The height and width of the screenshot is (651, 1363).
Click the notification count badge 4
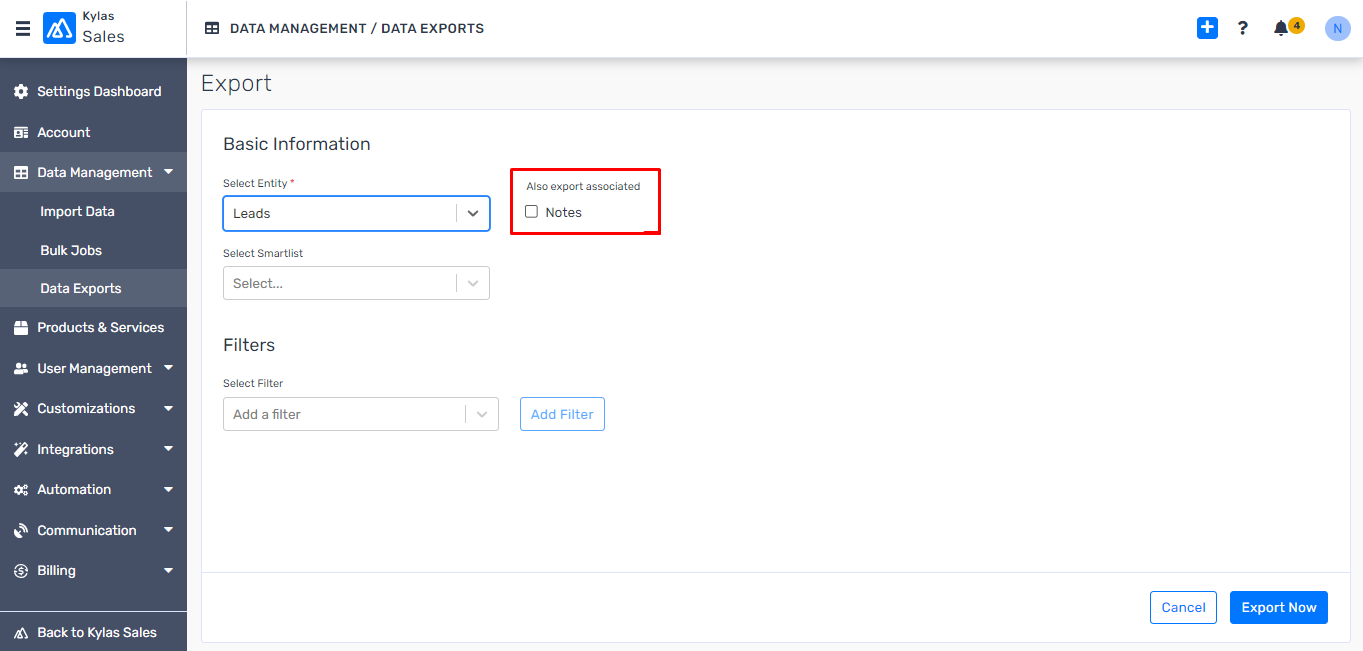[1296, 25]
